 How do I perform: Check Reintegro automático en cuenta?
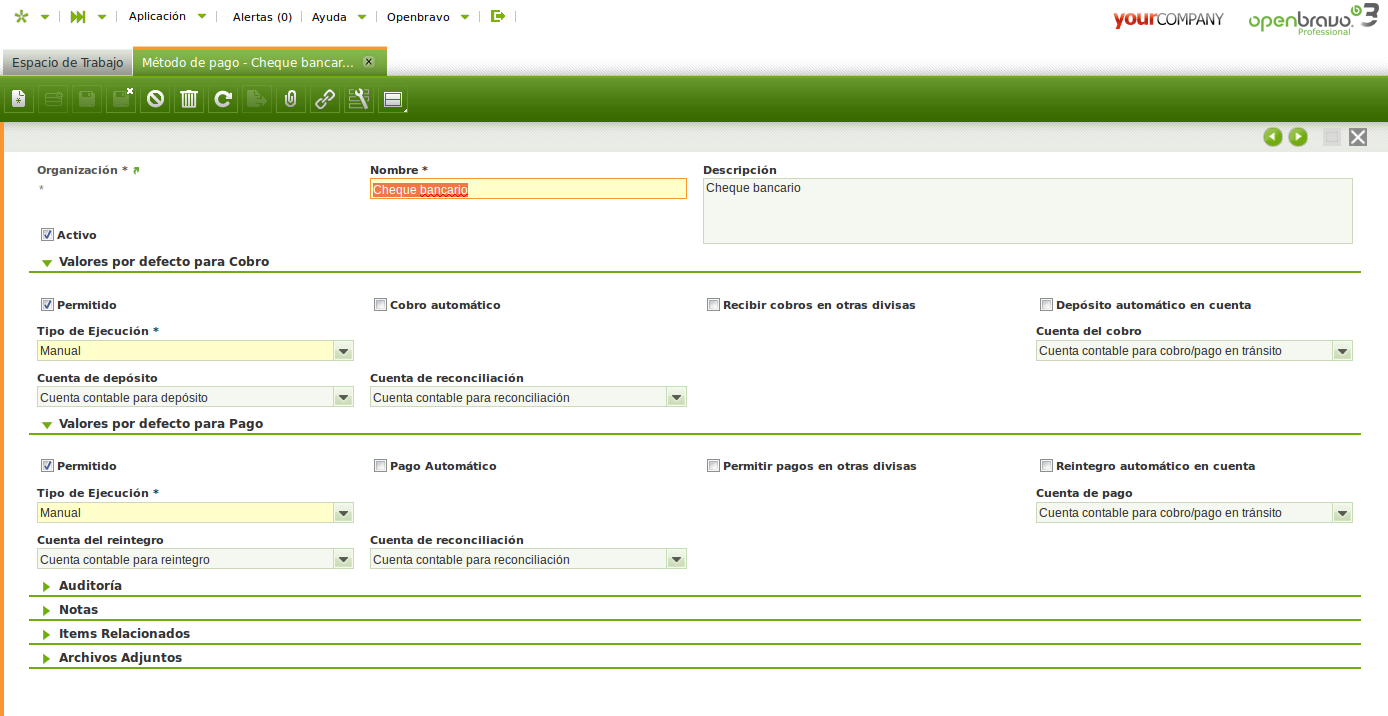point(1046,466)
